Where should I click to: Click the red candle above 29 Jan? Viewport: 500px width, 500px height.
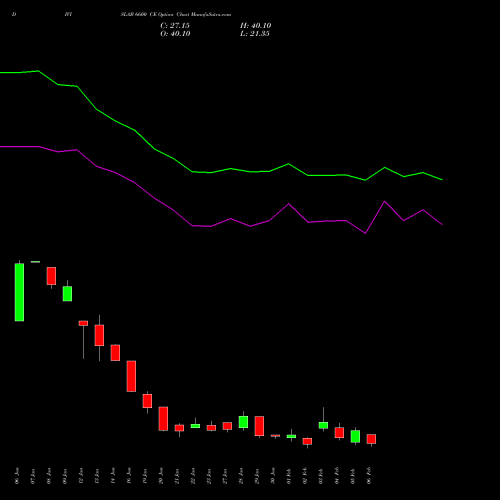(259, 426)
